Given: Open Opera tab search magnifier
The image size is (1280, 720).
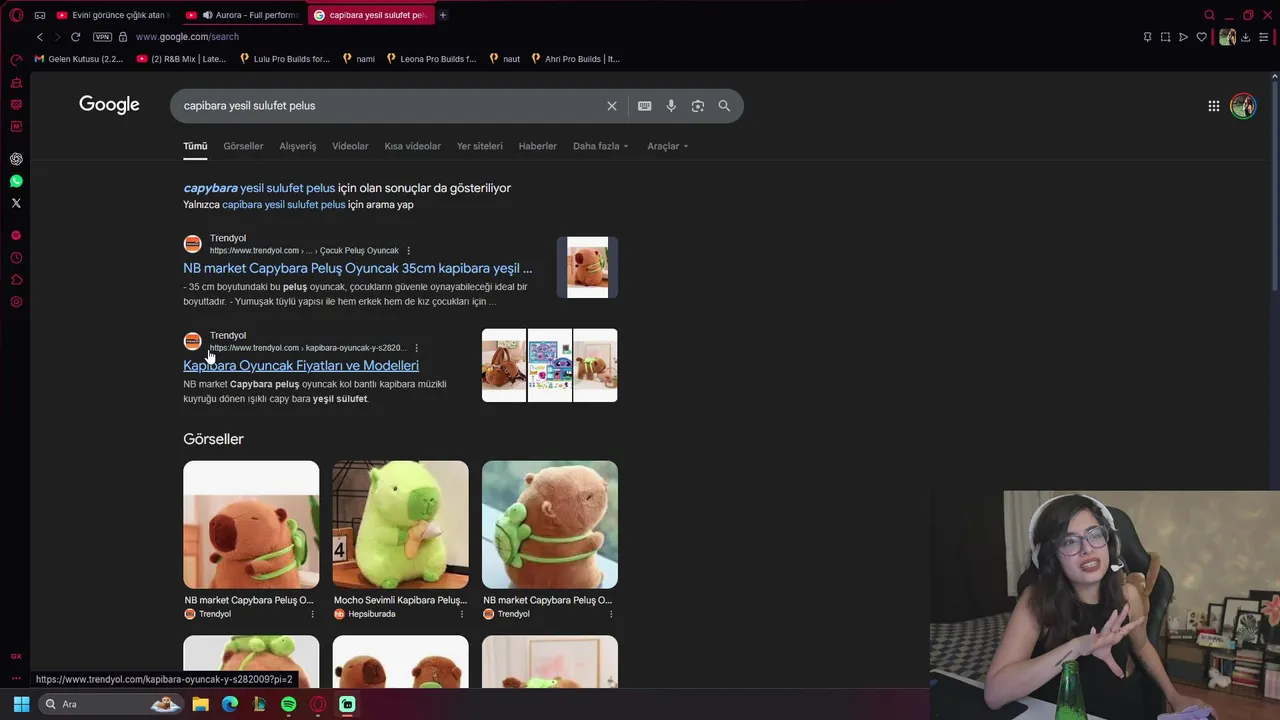Looking at the screenshot, I should [x=1209, y=15].
